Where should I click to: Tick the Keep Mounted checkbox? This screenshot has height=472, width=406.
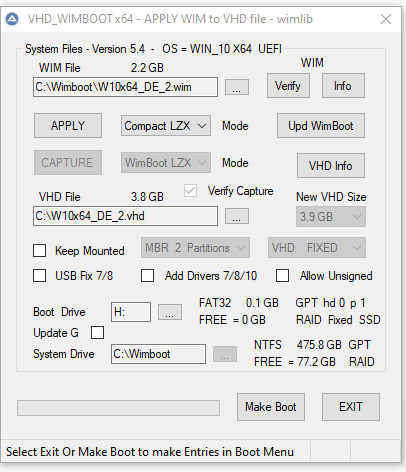coord(39,251)
